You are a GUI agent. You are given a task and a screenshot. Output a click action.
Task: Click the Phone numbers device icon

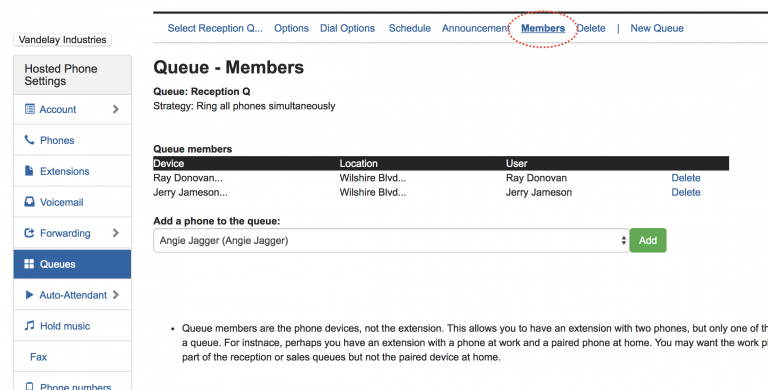(29, 387)
